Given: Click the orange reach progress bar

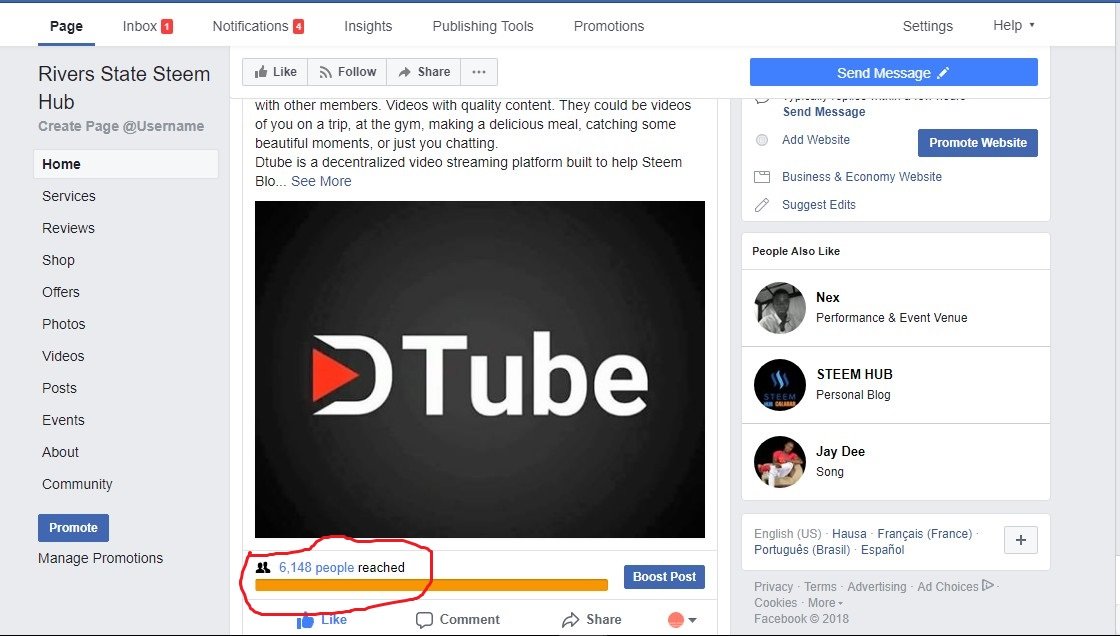Looking at the screenshot, I should pyautogui.click(x=431, y=585).
